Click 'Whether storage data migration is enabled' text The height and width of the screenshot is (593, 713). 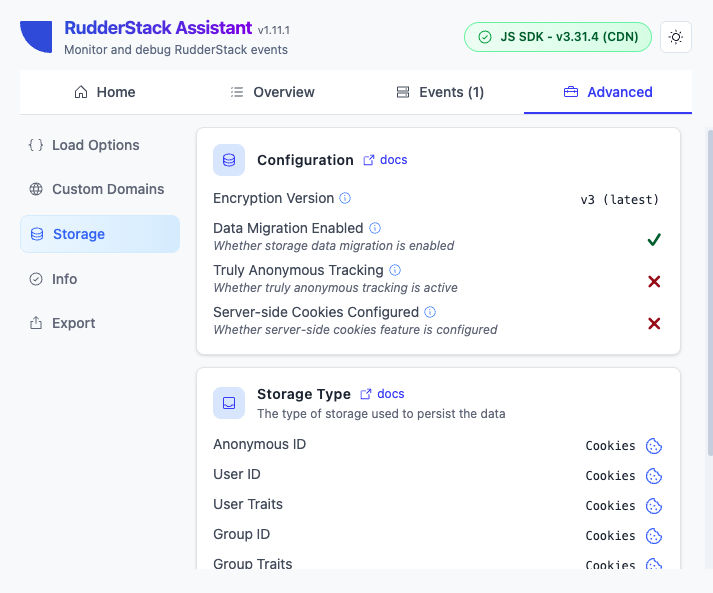(x=333, y=246)
